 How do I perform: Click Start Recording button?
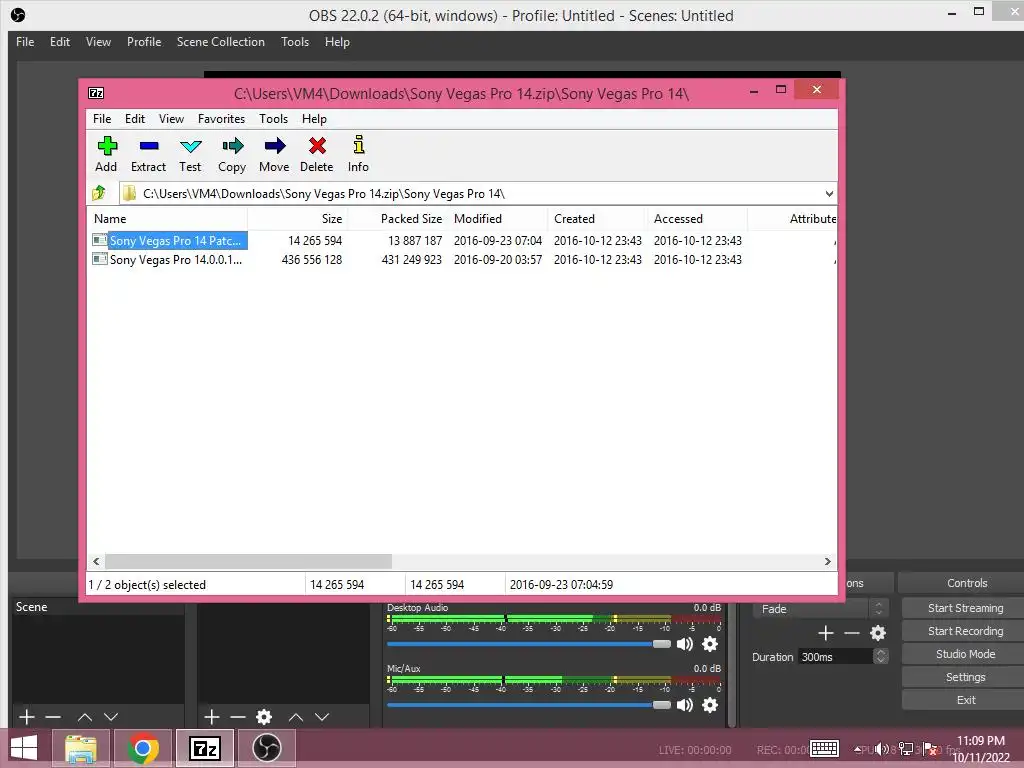[x=965, y=631]
